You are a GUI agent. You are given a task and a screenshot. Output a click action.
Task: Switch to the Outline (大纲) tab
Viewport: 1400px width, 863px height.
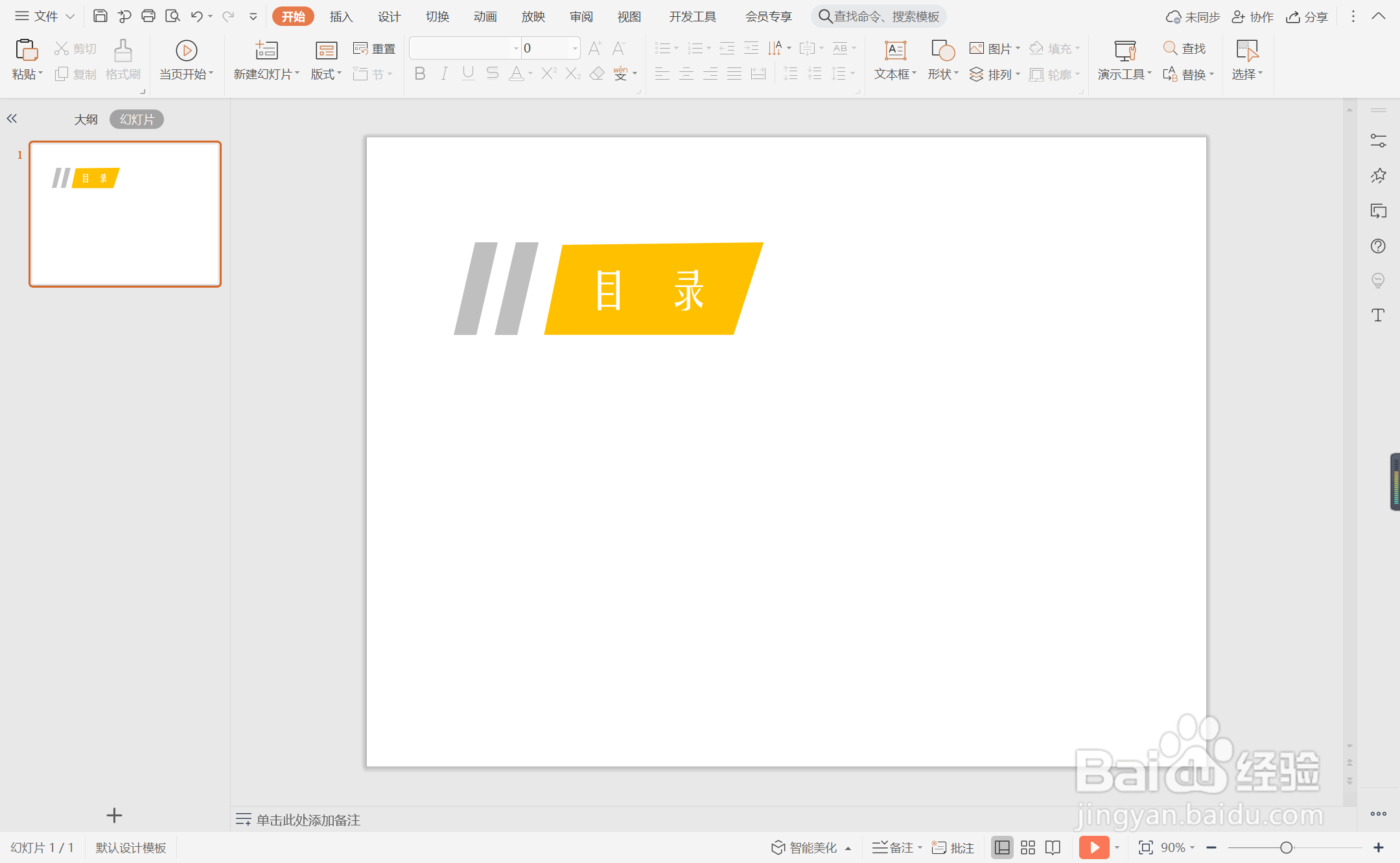(x=86, y=119)
